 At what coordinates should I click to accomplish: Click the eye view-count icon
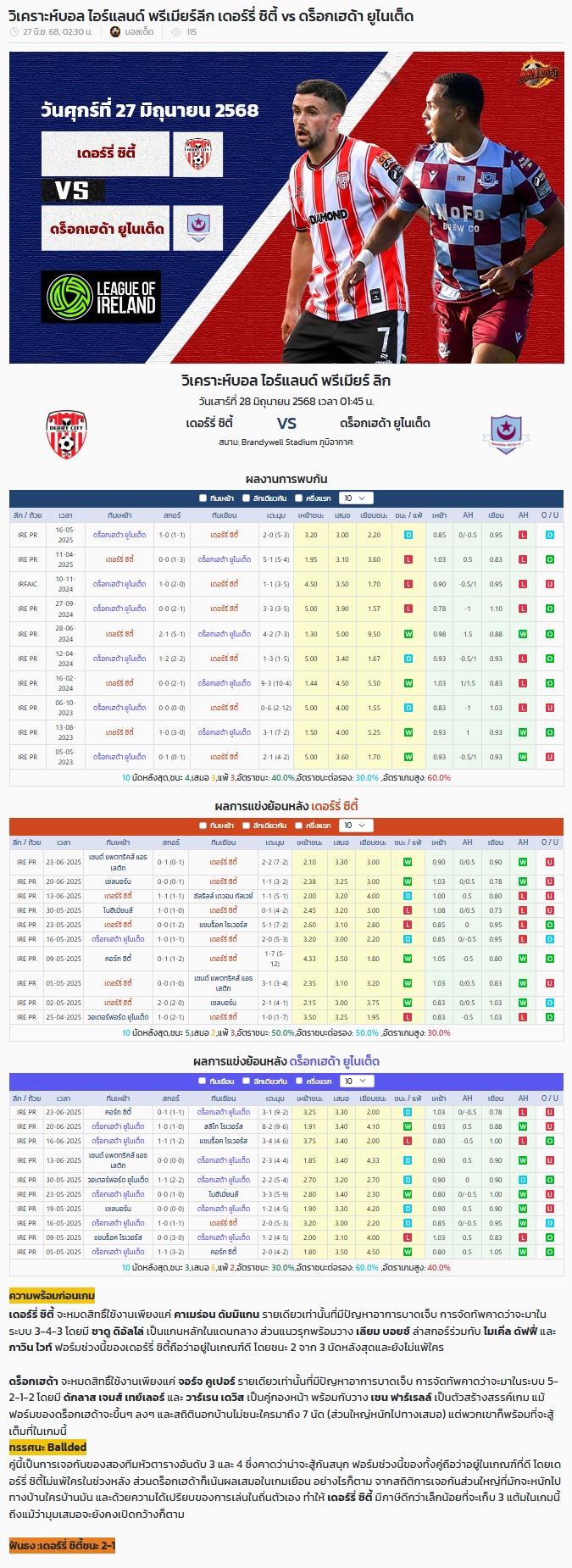coord(176,32)
